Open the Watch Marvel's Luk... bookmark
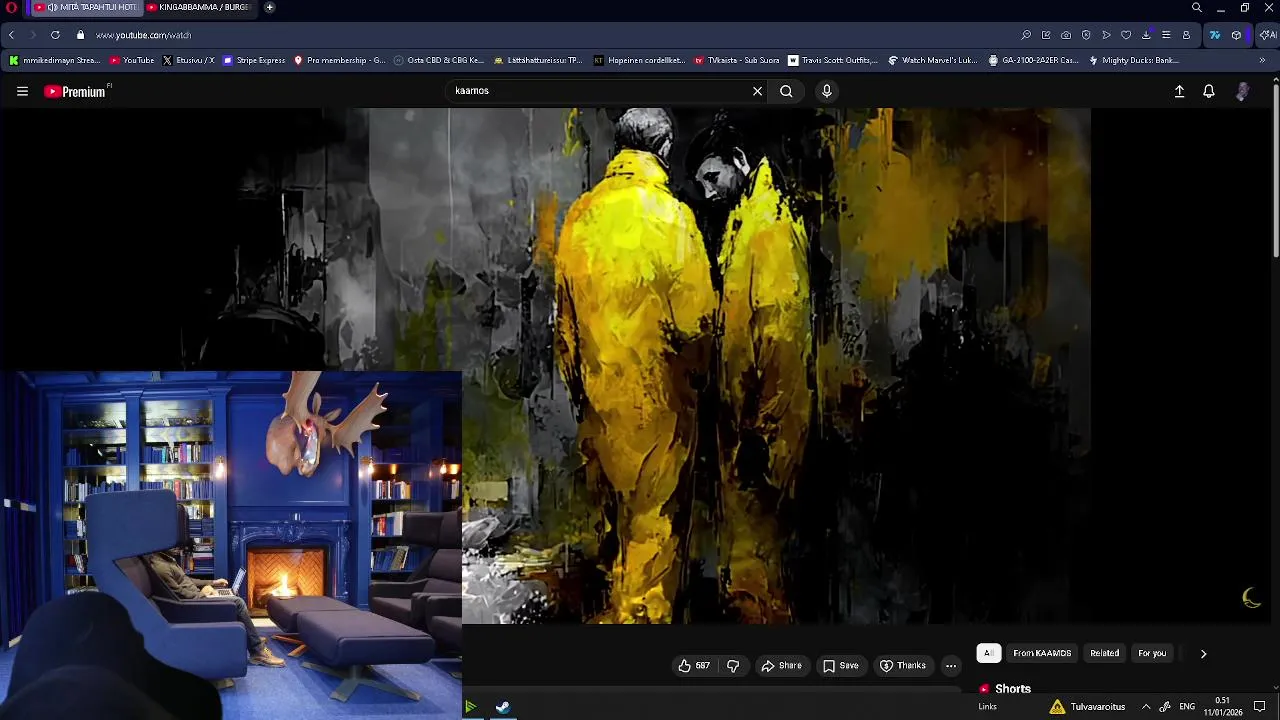Viewport: 1280px width, 720px height. 933,60
